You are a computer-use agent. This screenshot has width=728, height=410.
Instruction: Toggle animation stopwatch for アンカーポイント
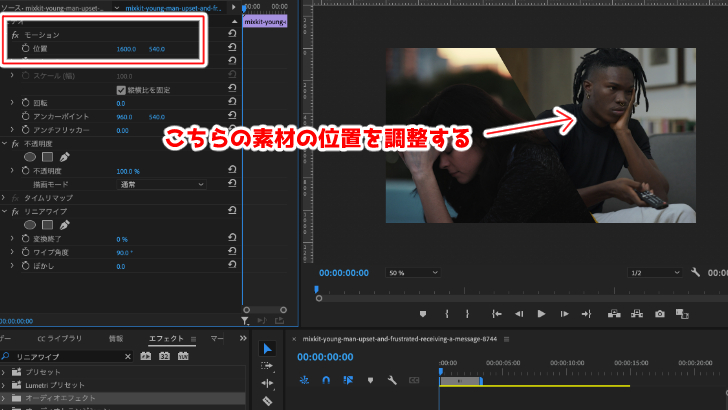point(26,116)
